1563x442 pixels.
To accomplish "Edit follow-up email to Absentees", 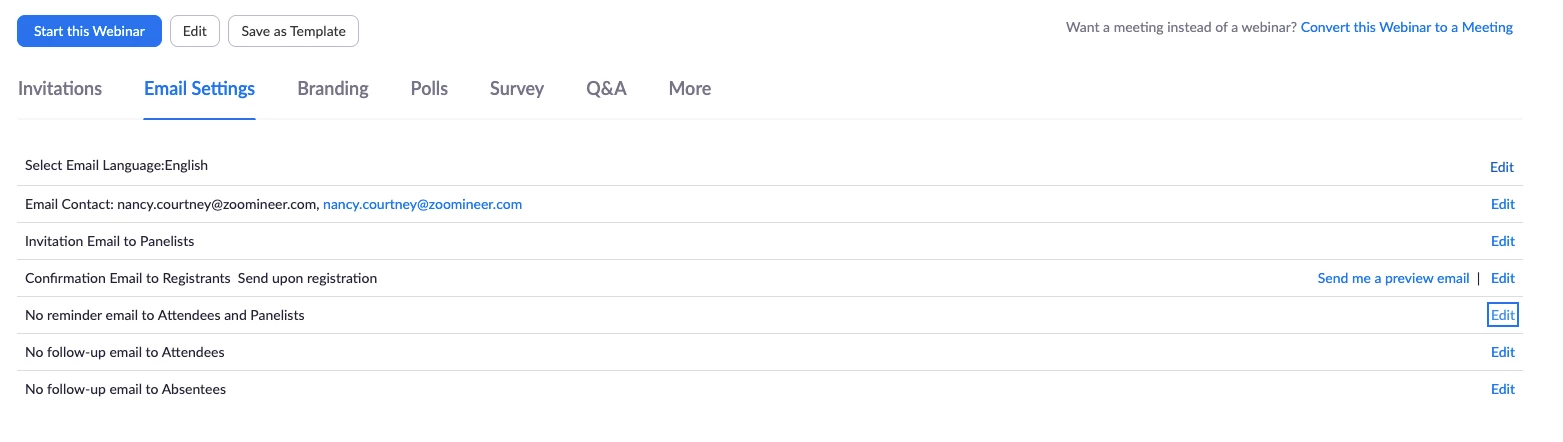I will pos(1502,389).
